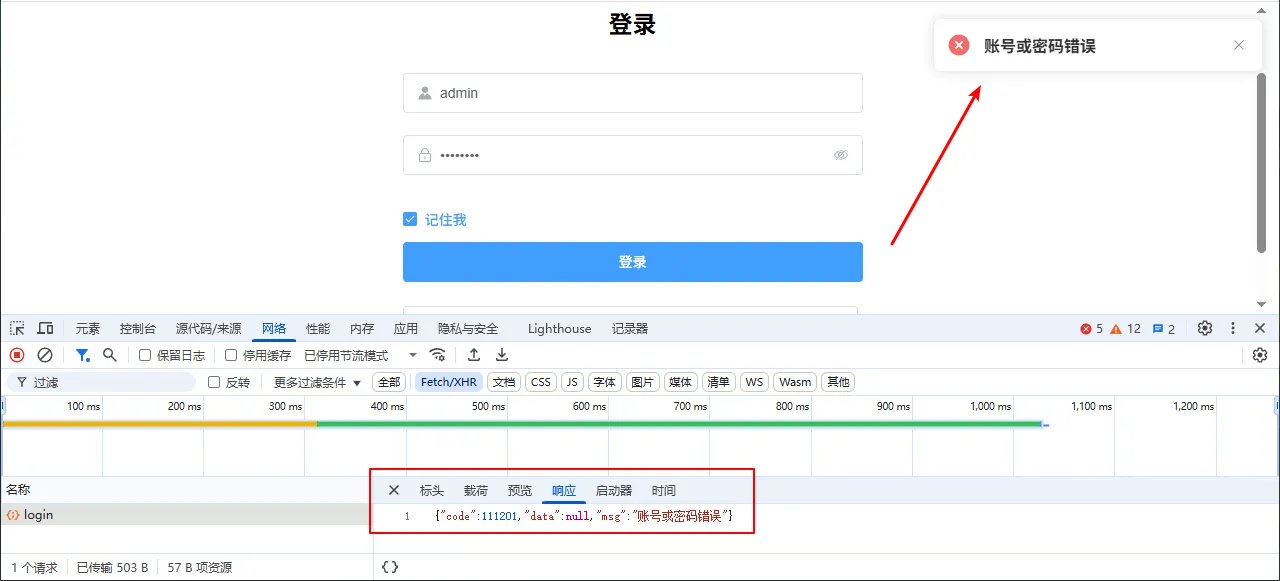Dismiss the error notification toast
This screenshot has width=1280, height=581.
(1239, 45)
